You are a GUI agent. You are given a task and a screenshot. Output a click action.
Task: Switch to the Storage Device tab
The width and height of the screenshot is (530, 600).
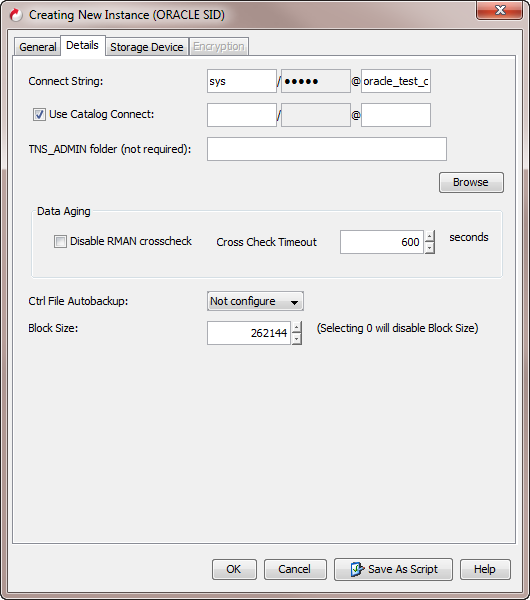coord(147,47)
